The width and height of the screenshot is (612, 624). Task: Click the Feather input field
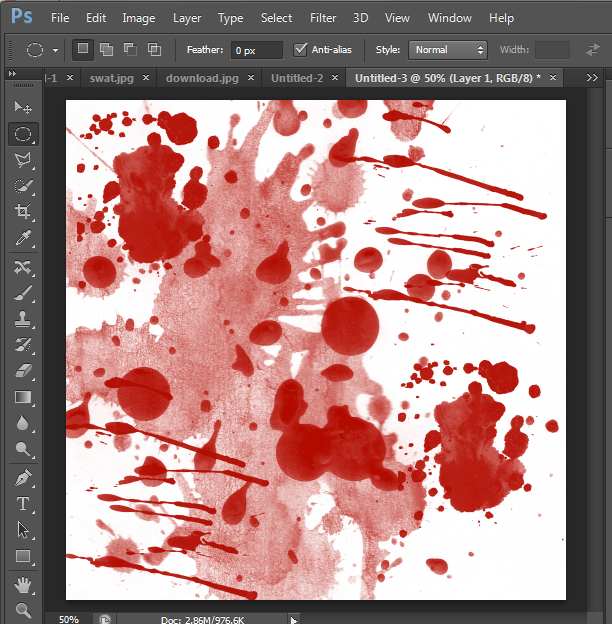256,49
